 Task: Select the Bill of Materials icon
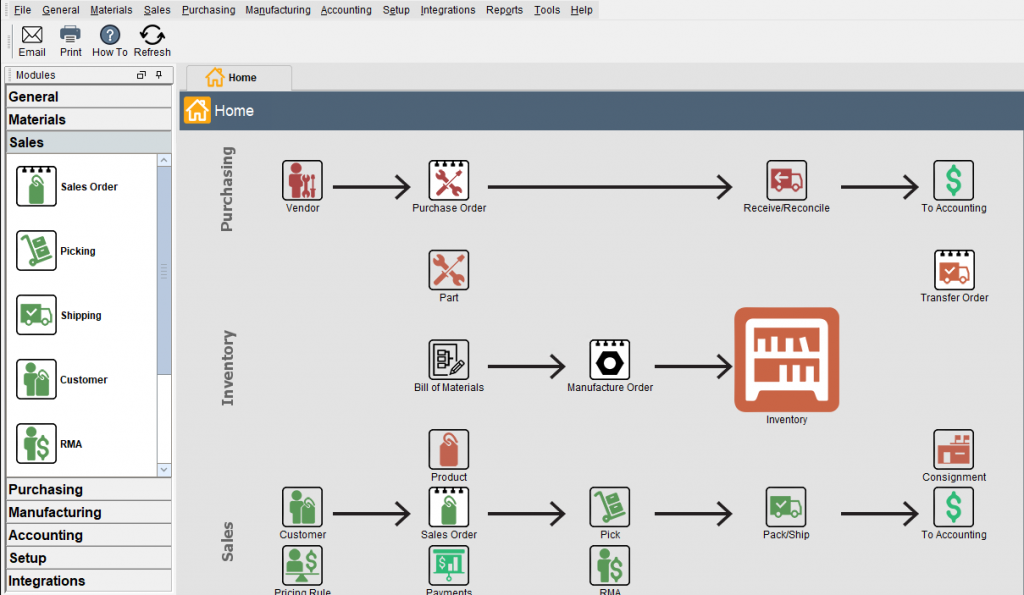449,360
